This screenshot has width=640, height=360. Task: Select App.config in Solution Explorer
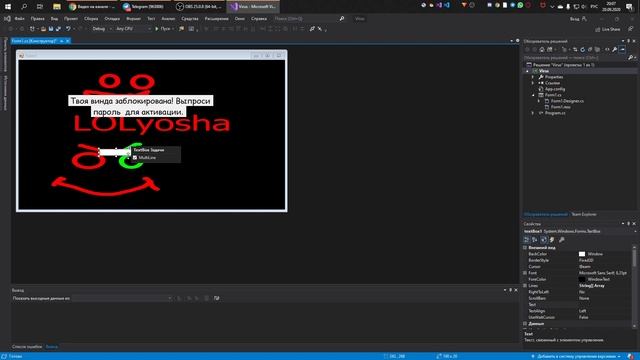[555, 89]
